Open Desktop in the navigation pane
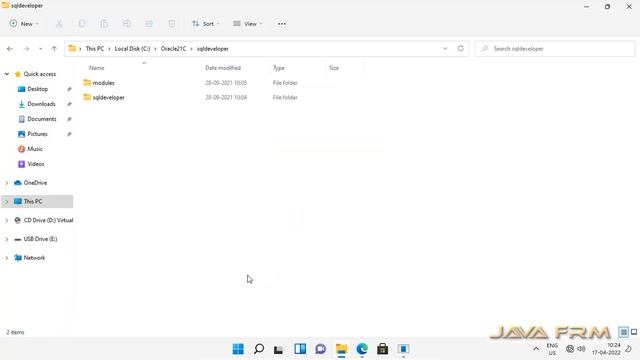640x360 pixels. [x=38, y=89]
